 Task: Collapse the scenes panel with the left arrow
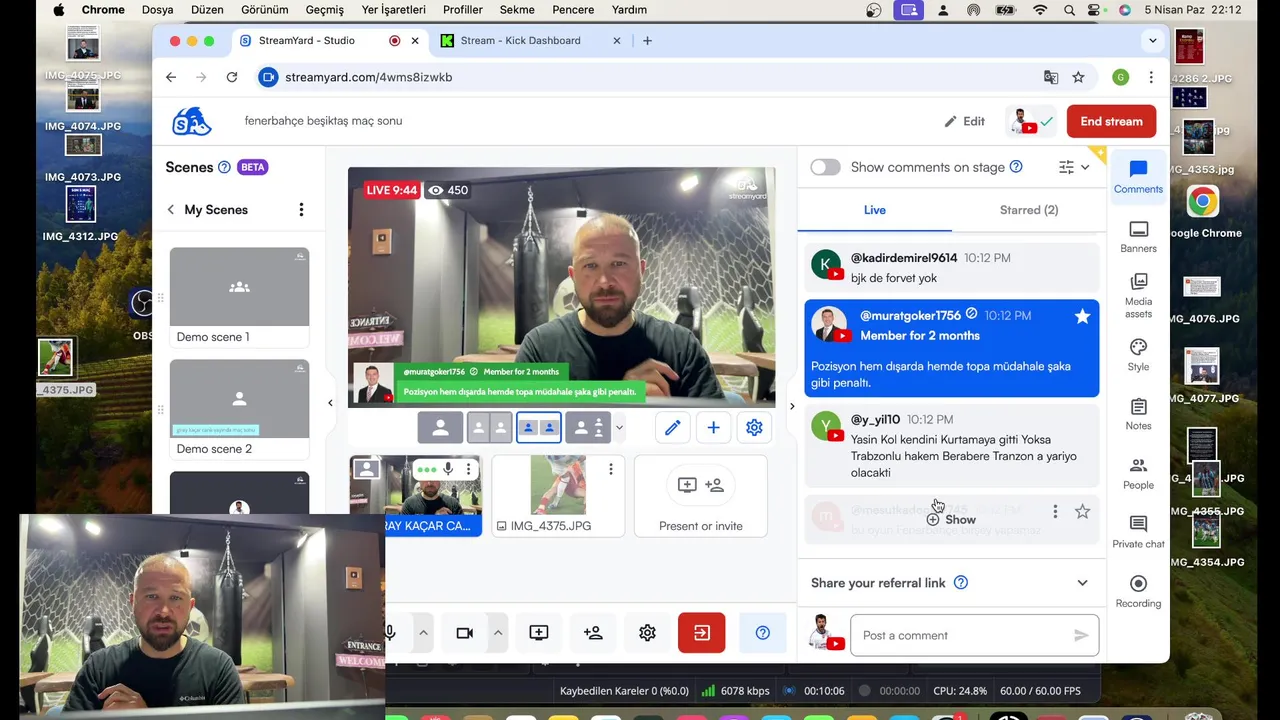pyautogui.click(x=330, y=403)
